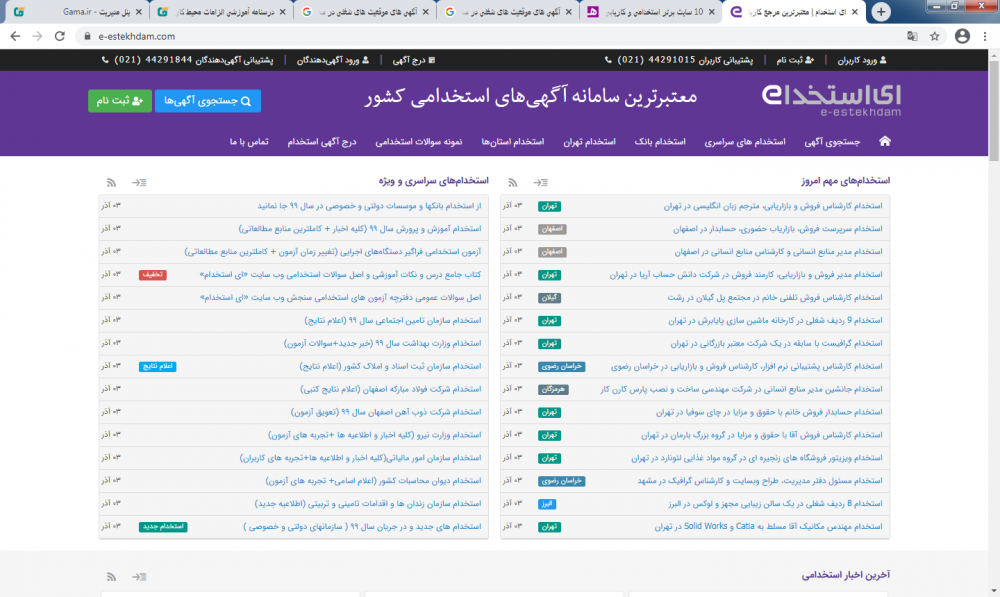Click red تخفیف badge on کتاب جامع row

[152, 275]
